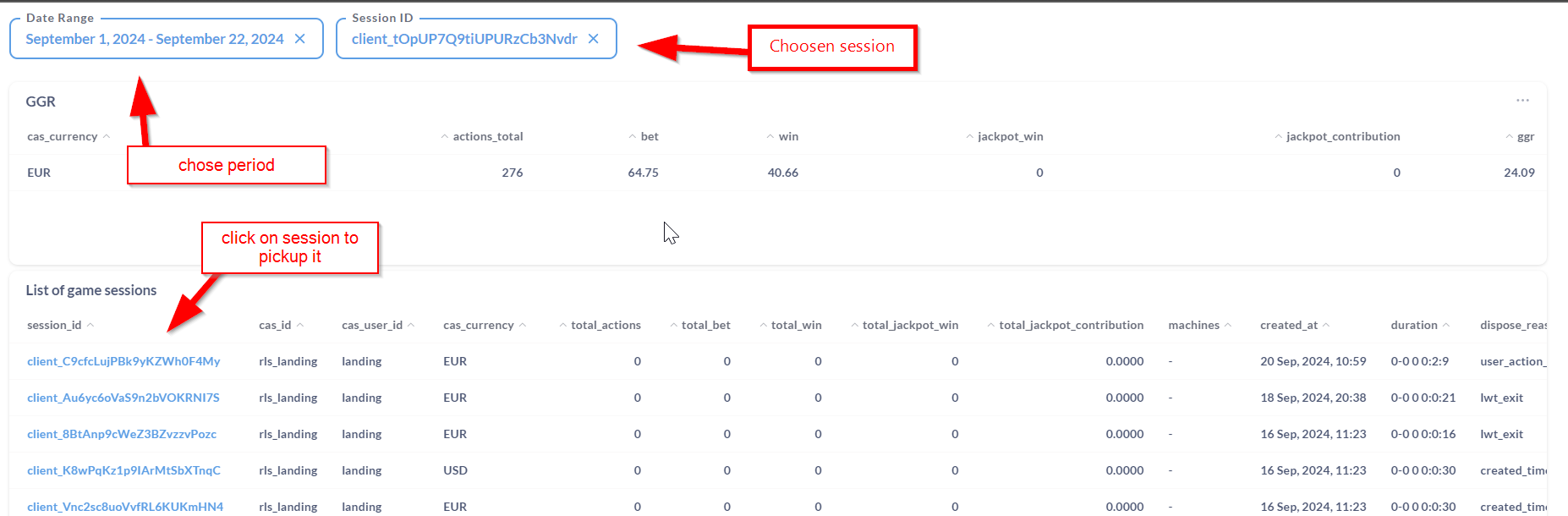Sort sessions list by created_at column
The width and height of the screenshot is (1568, 516).
pos(1288,325)
